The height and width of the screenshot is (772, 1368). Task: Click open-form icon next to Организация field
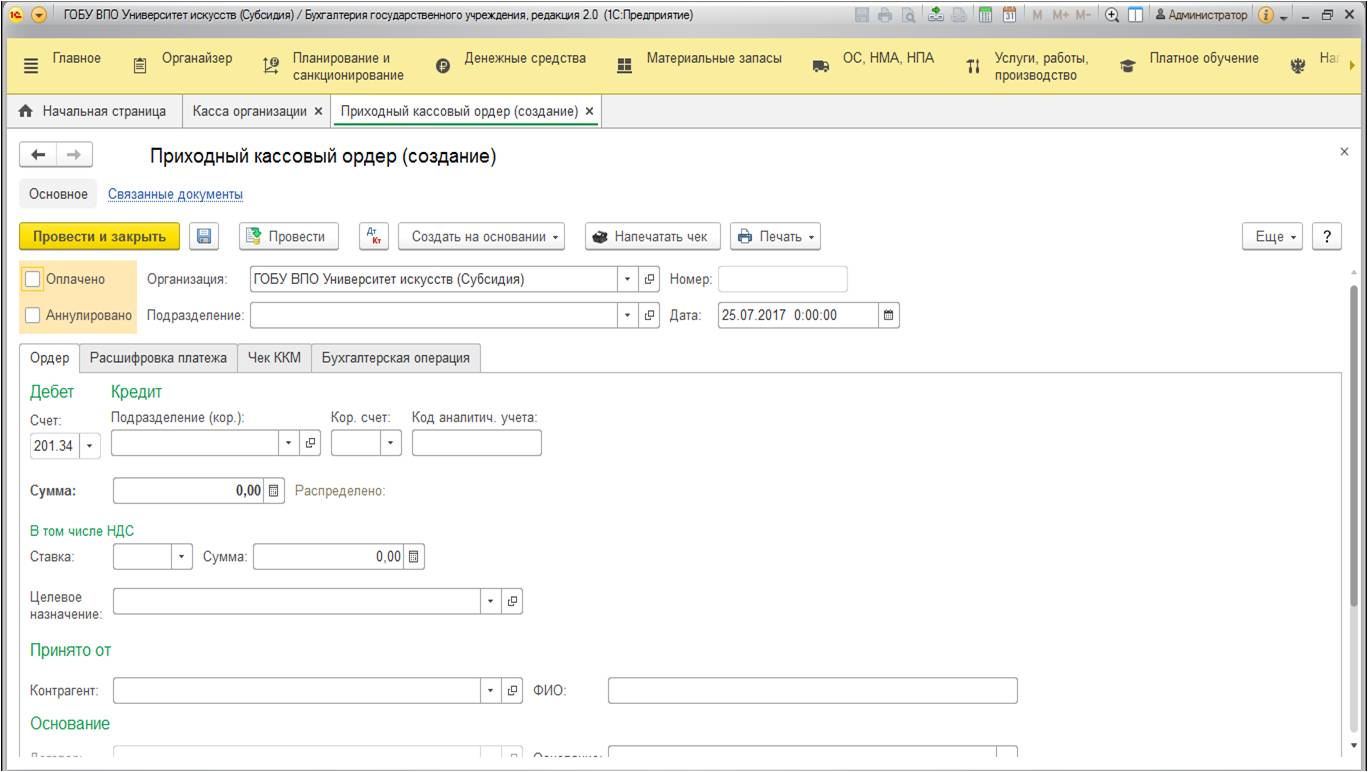[648, 280]
